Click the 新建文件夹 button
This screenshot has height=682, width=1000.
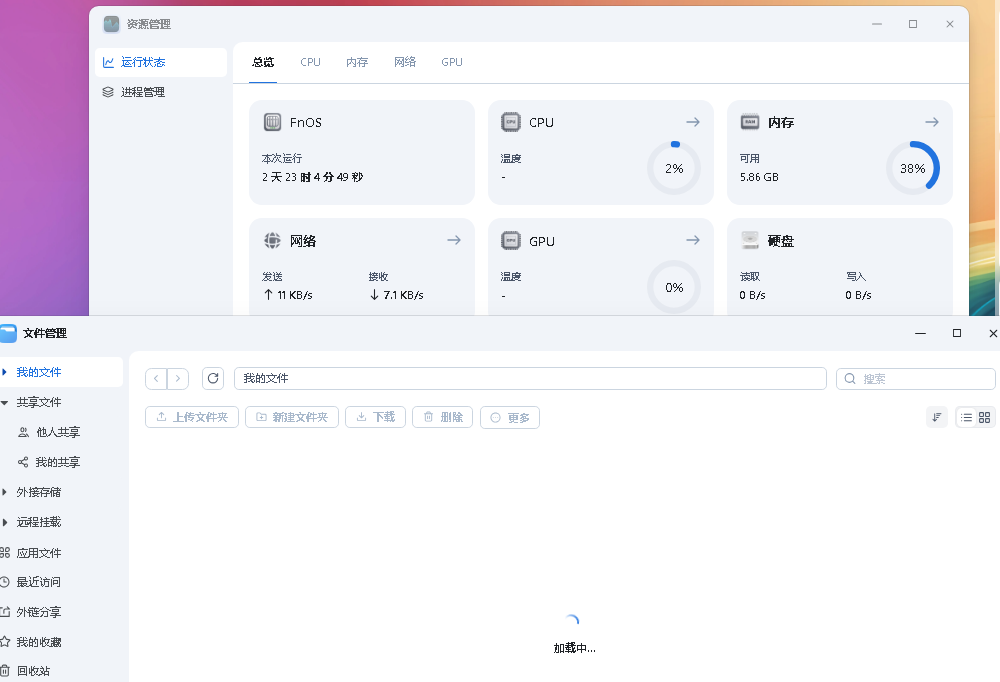pos(292,417)
